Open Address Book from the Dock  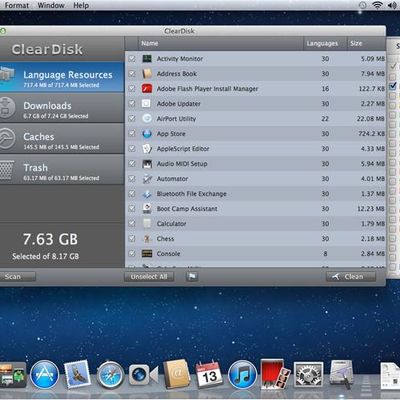coord(177,374)
